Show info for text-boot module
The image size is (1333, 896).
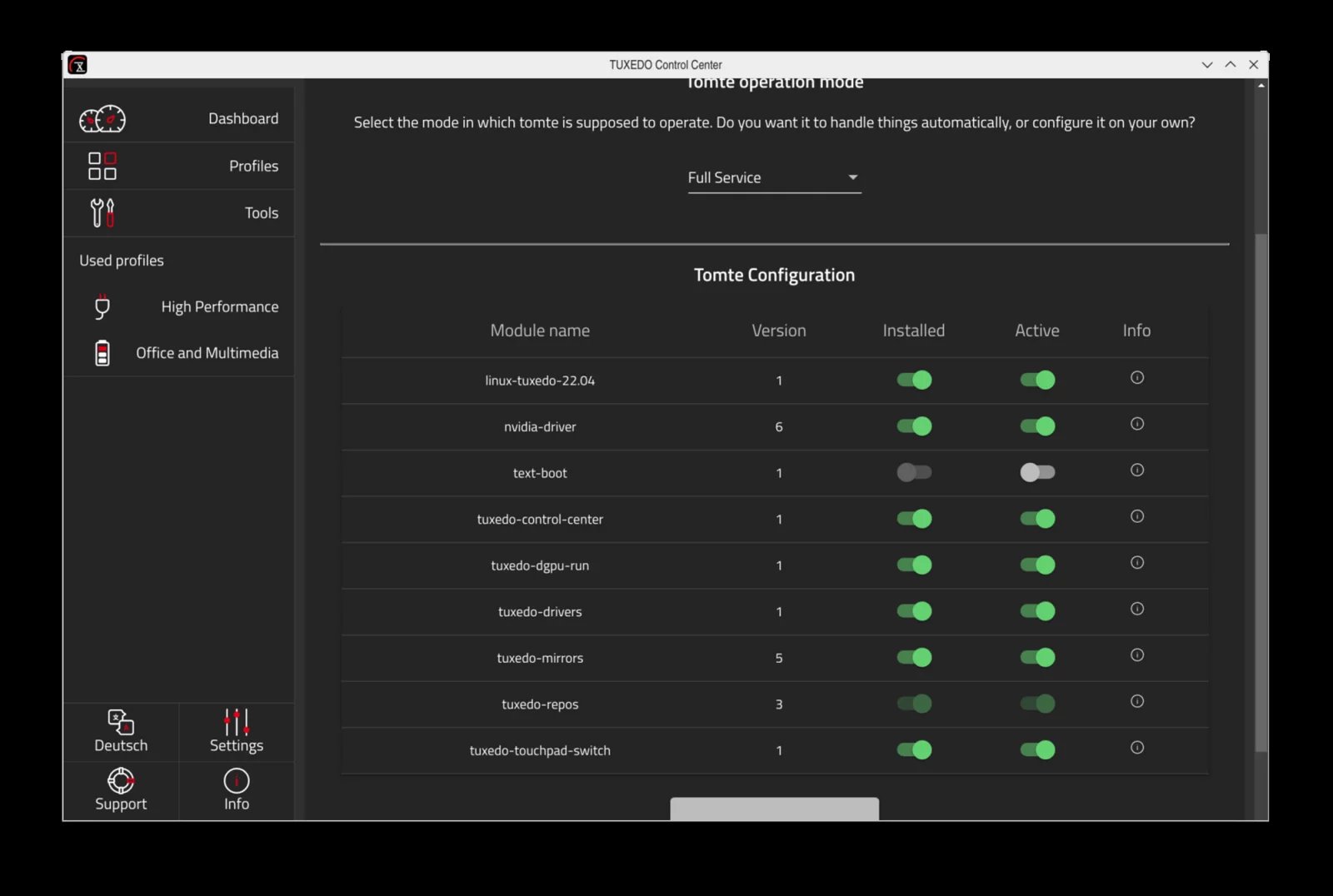(x=1137, y=470)
